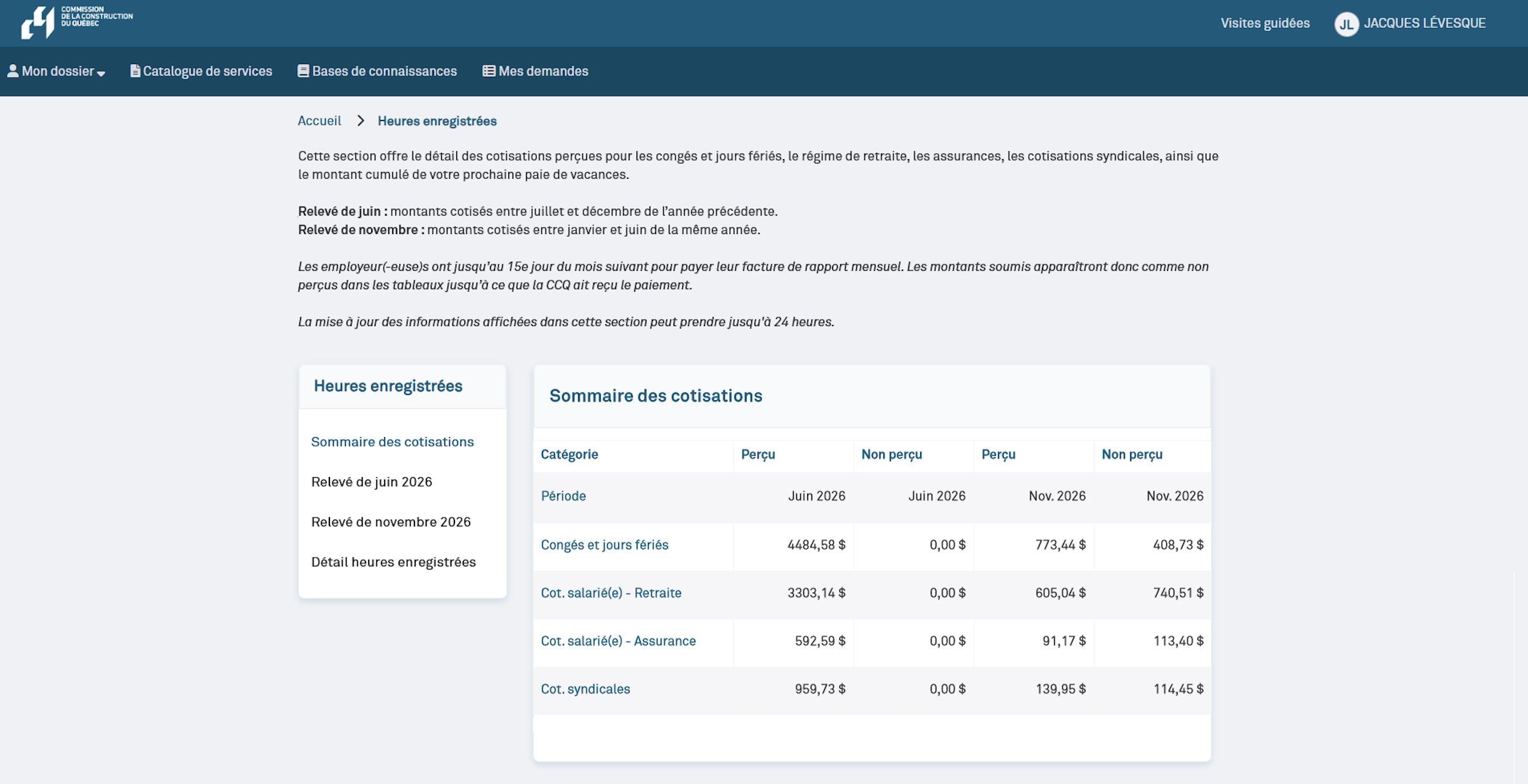Click the list icon for Mes demandes

click(x=489, y=71)
